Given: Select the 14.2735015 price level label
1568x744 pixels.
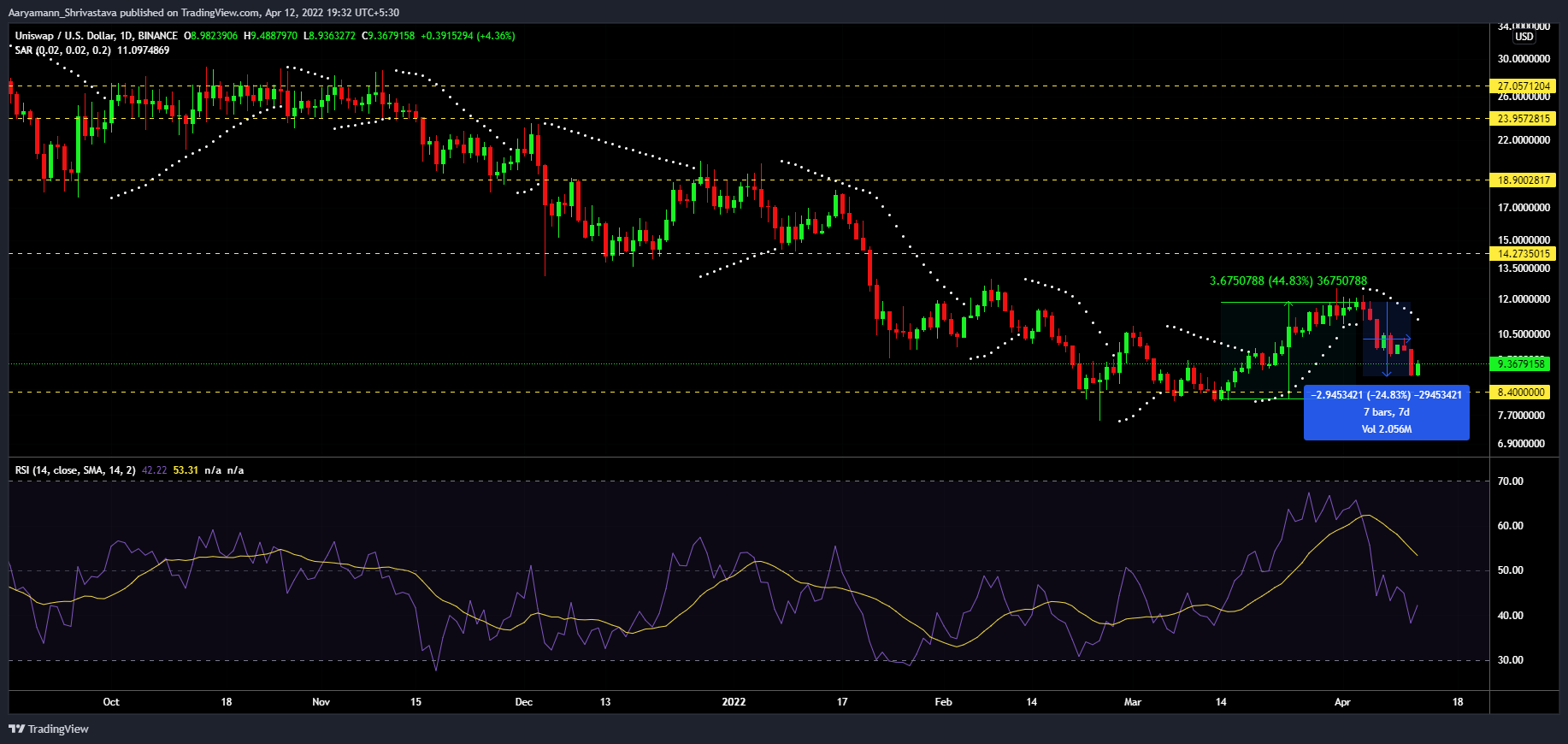Looking at the screenshot, I should point(1523,254).
